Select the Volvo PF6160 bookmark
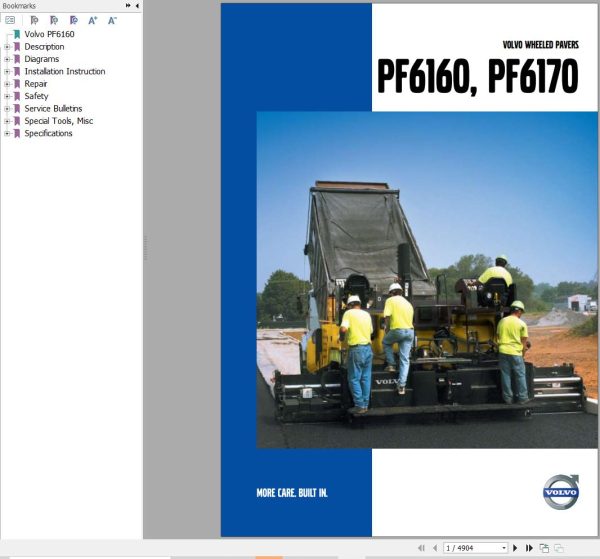 (x=49, y=34)
